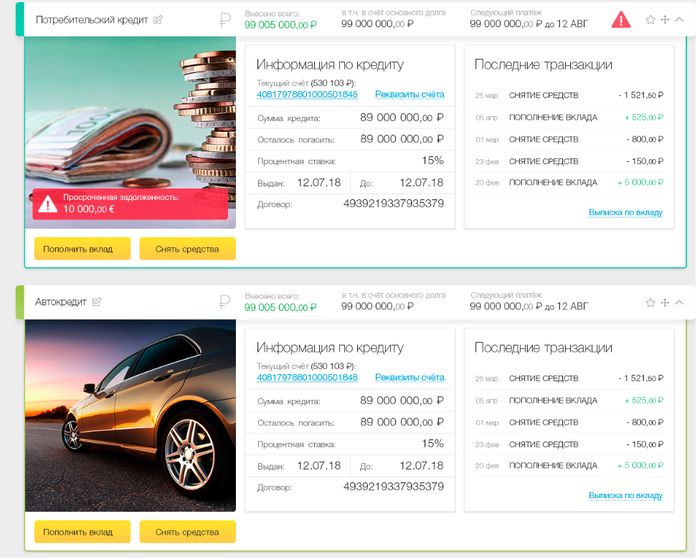Click Внесено всего amount in Потребительский кредит header

(x=280, y=25)
